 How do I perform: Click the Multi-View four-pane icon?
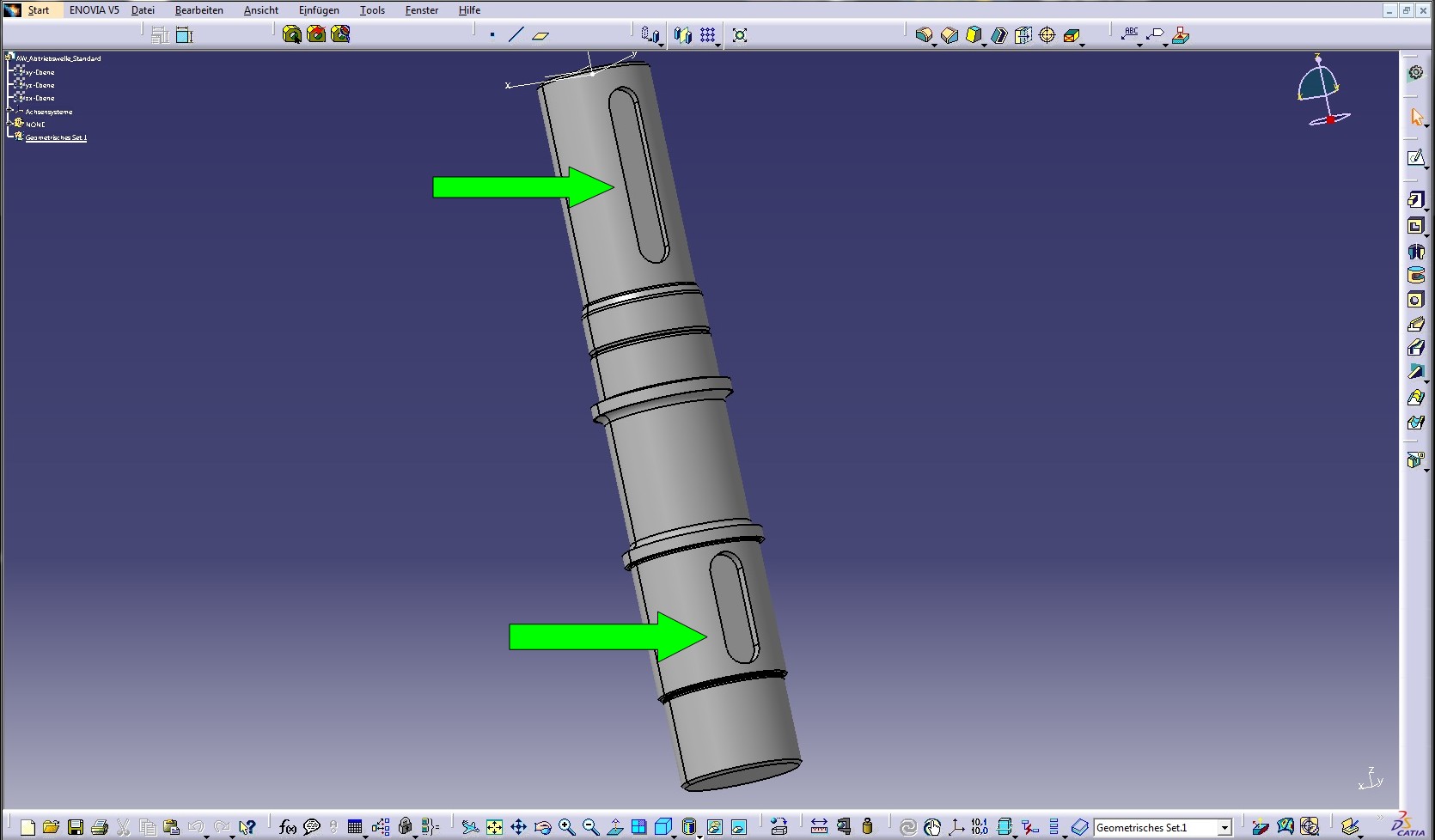[x=638, y=827]
